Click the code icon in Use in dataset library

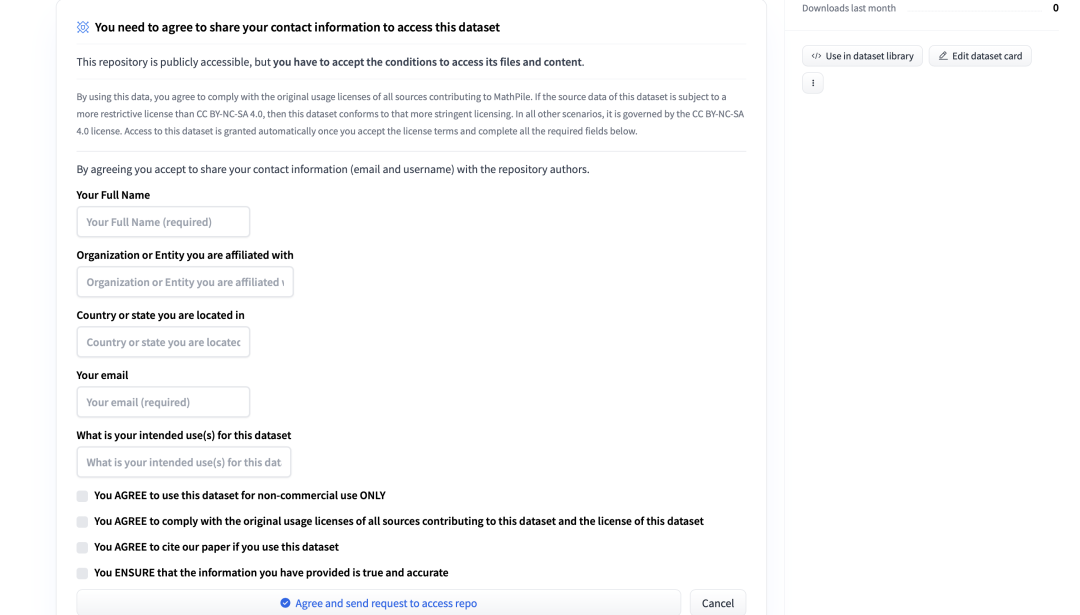(x=816, y=56)
